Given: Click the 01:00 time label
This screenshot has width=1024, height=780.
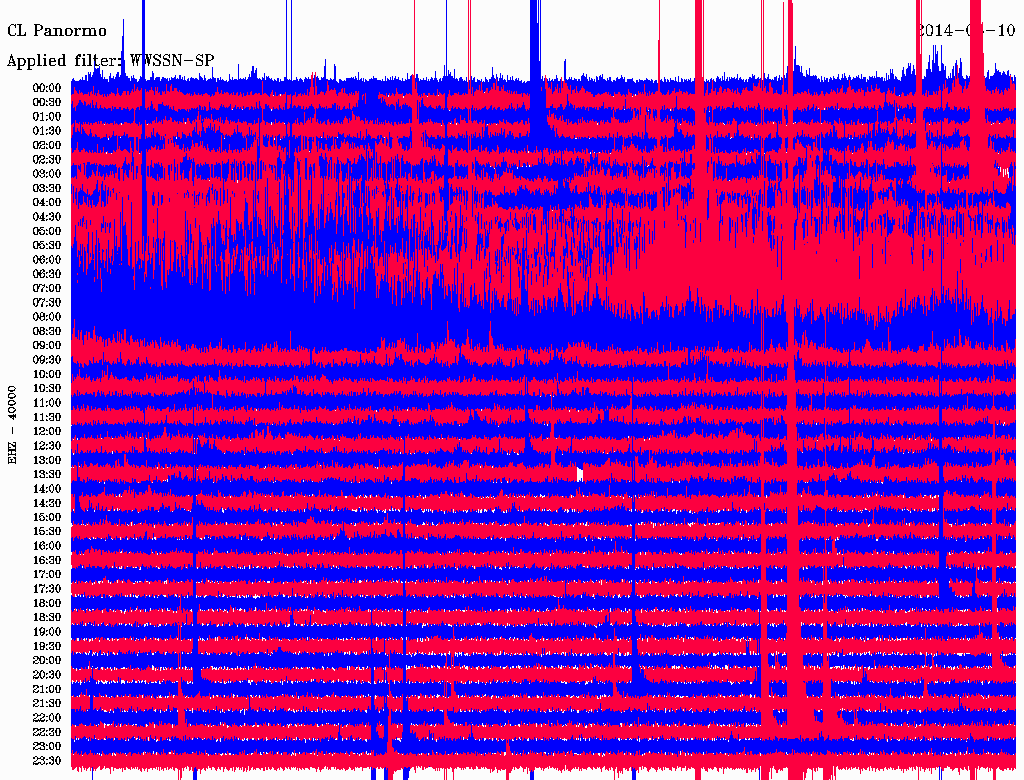Looking at the screenshot, I should [47, 116].
